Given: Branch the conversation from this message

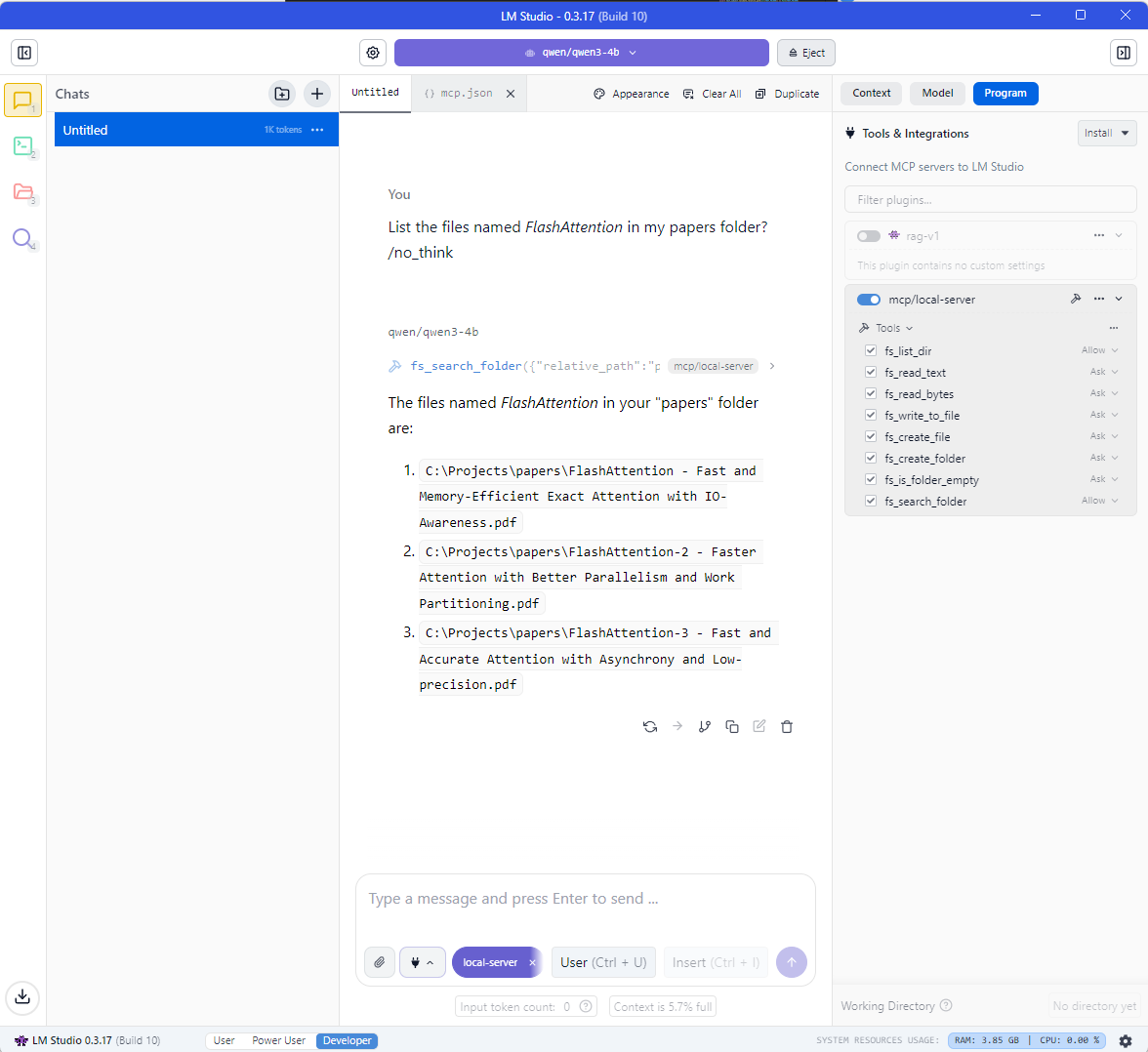Looking at the screenshot, I should point(705,726).
